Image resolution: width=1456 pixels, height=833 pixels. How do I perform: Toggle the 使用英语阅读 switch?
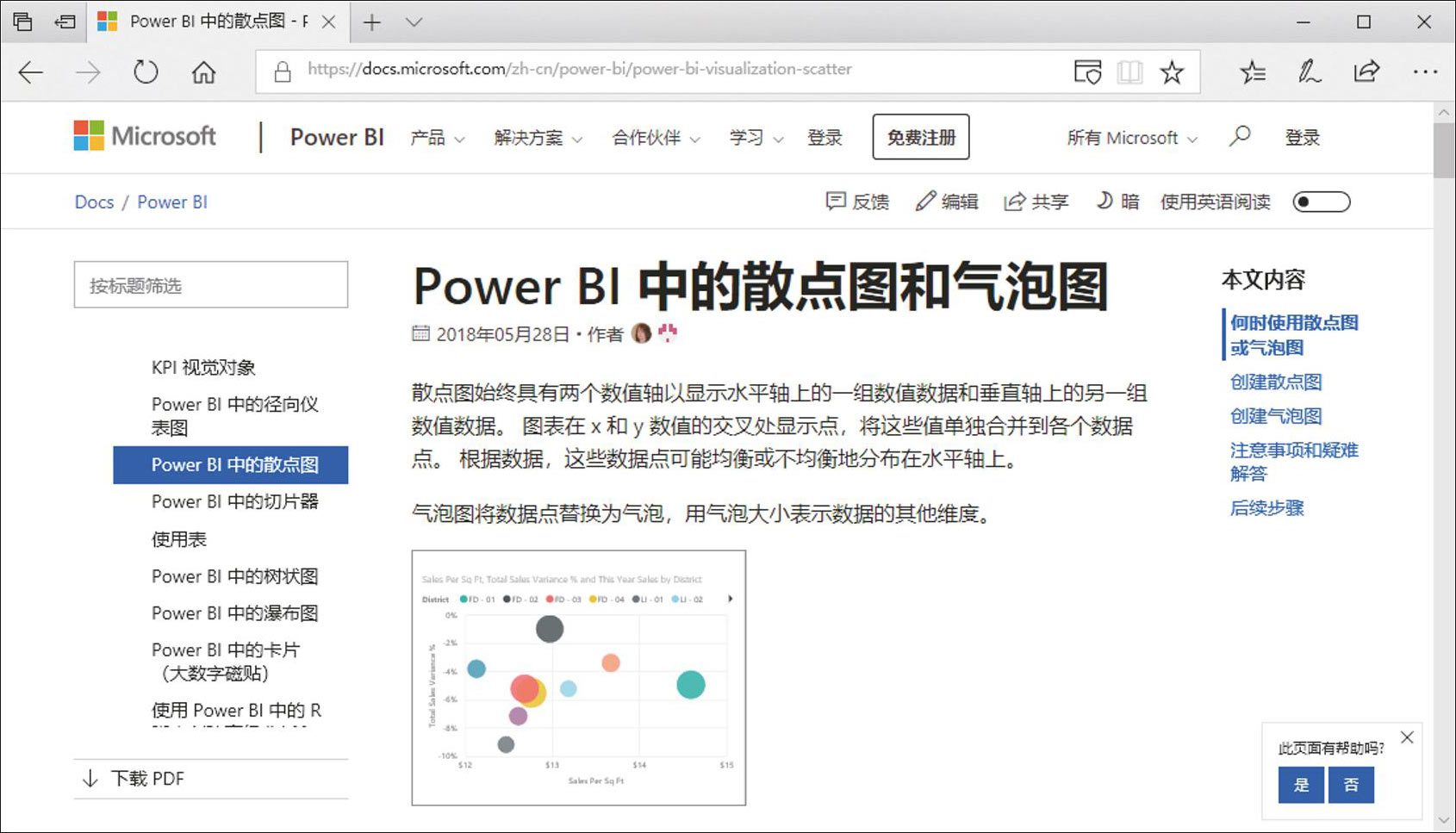(x=1322, y=202)
